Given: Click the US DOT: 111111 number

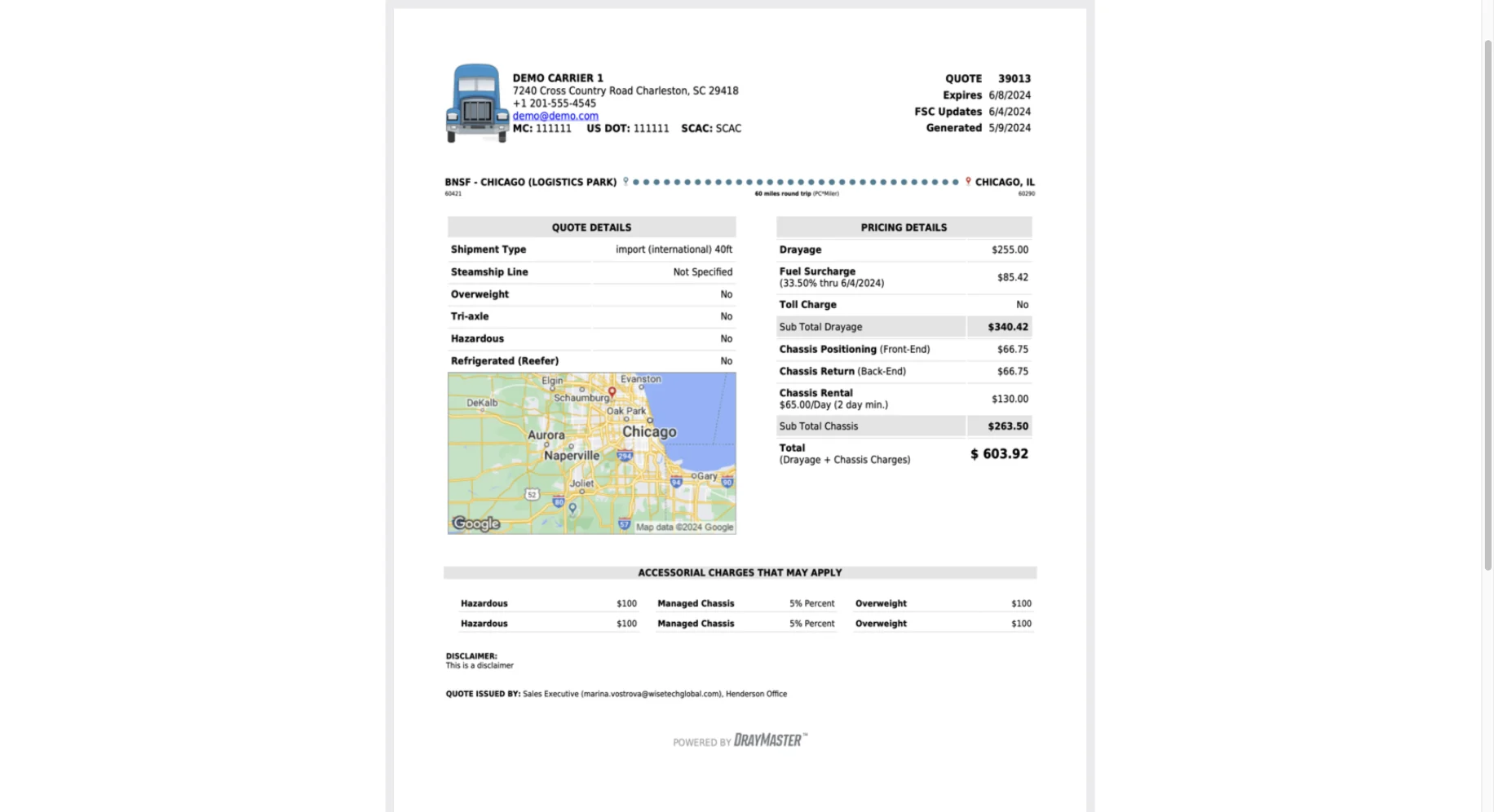Looking at the screenshot, I should (x=627, y=128).
